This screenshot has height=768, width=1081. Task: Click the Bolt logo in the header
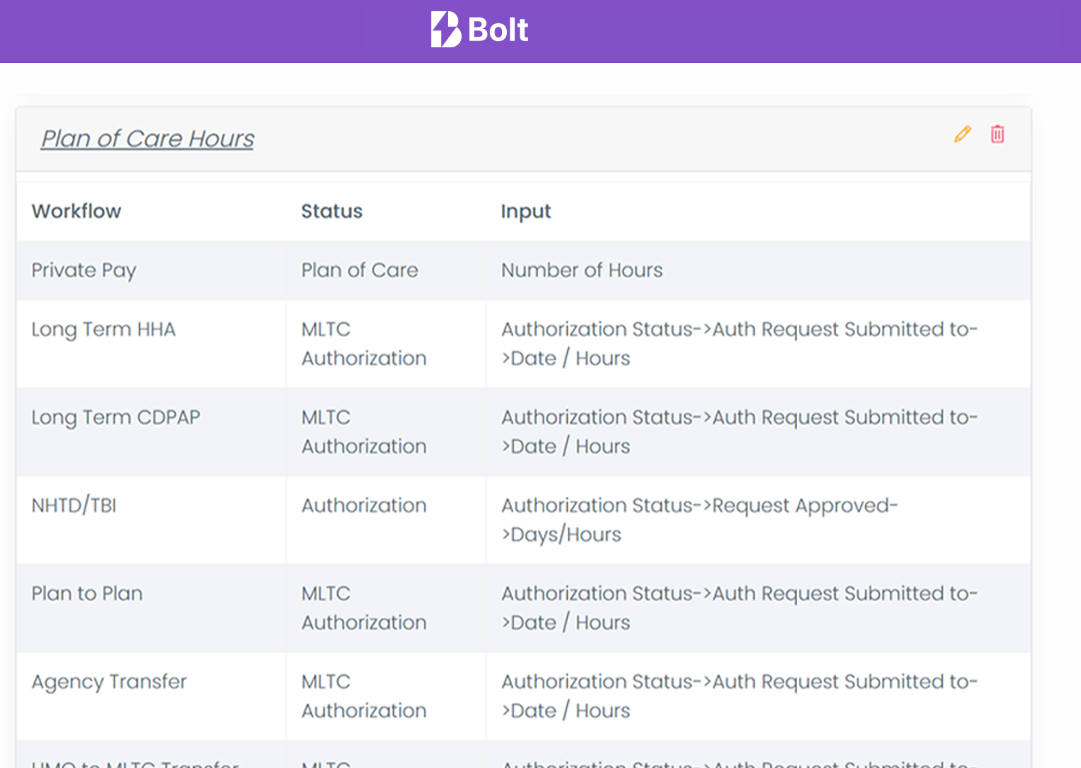478,30
